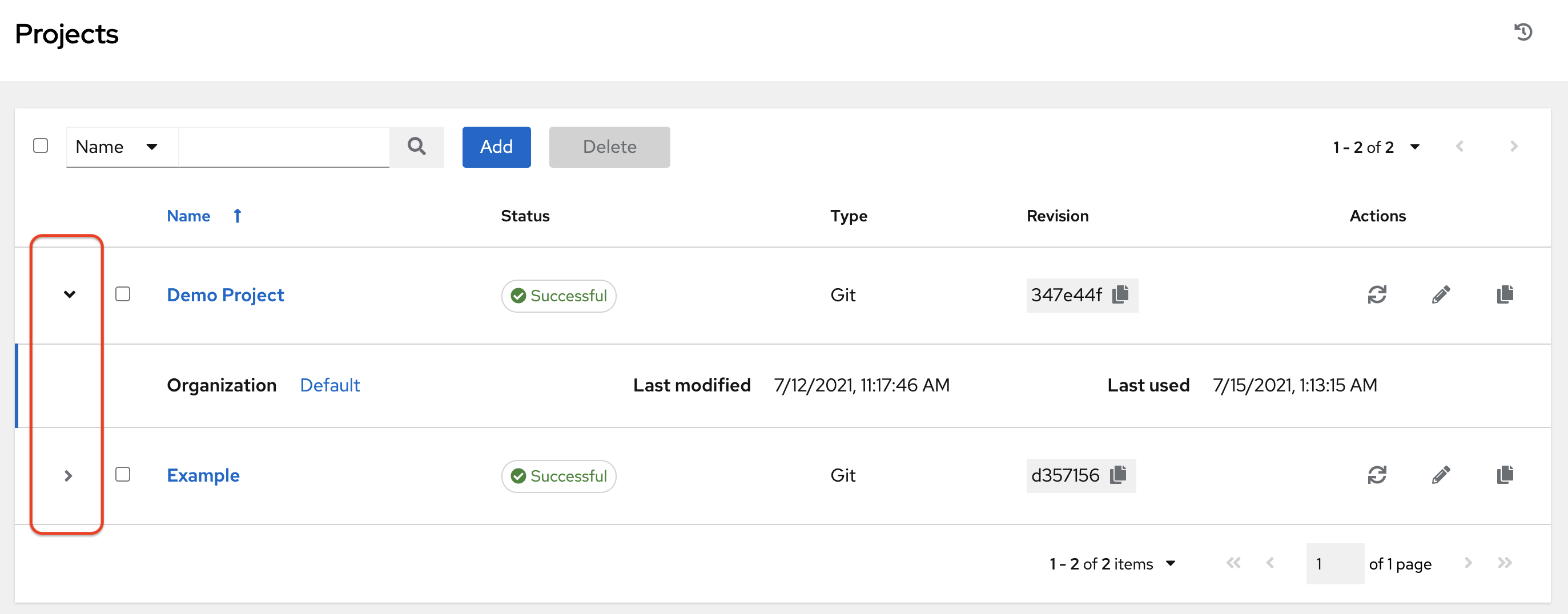Sync the Demo Project

pos(1378,294)
